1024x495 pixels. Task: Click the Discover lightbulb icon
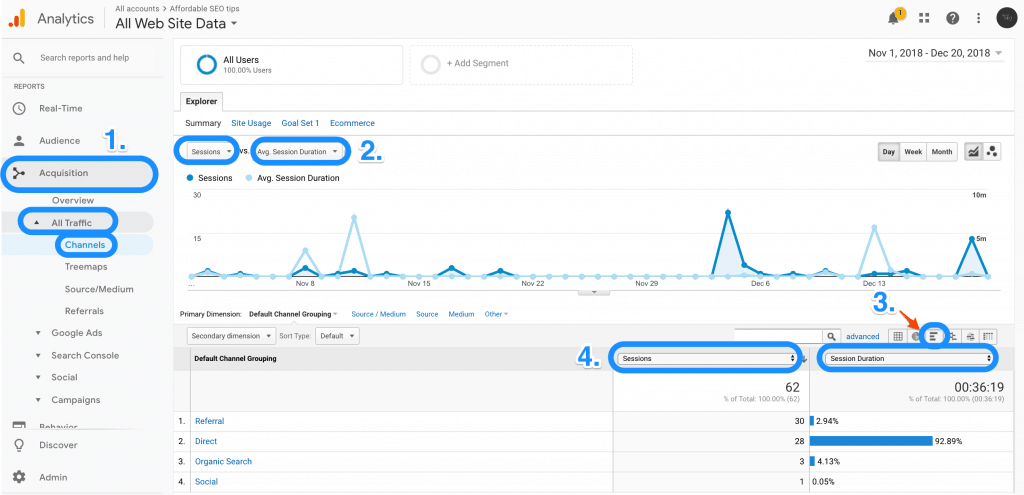tap(19, 445)
